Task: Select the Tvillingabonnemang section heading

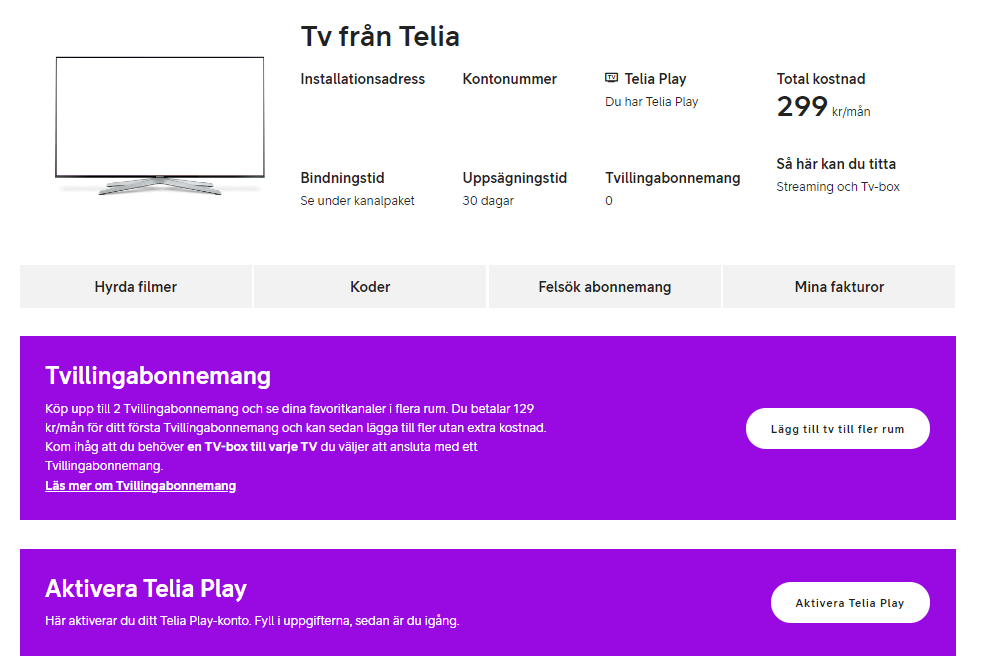Action: tap(158, 376)
